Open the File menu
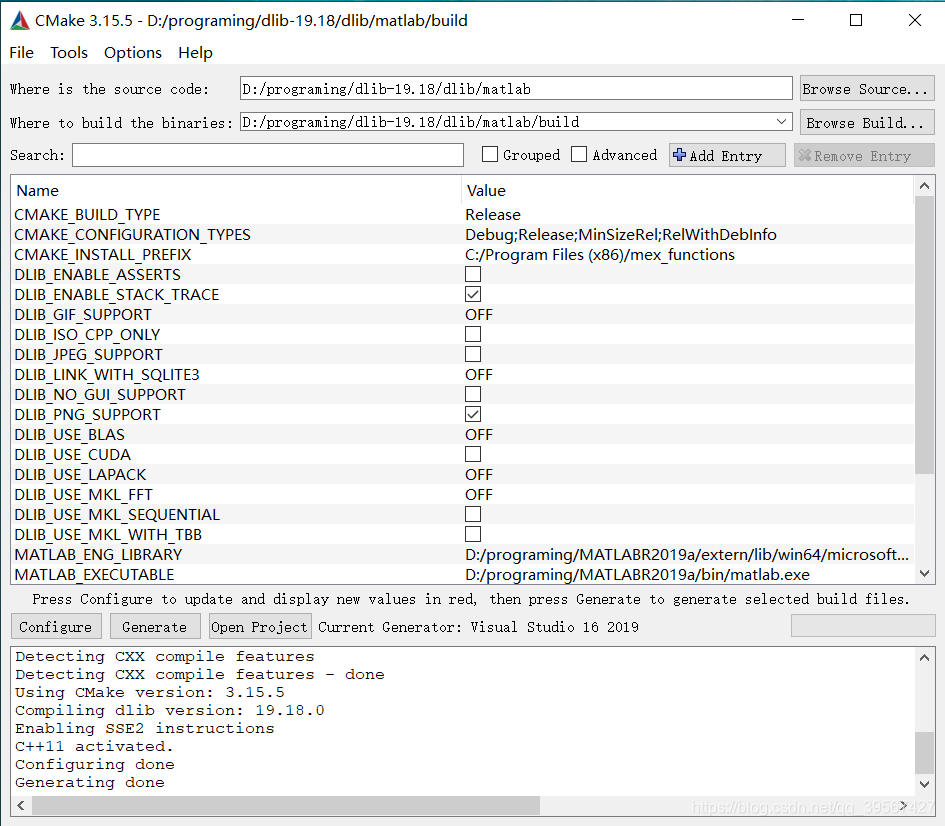Screen dimensions: 945x826 pos(20,53)
